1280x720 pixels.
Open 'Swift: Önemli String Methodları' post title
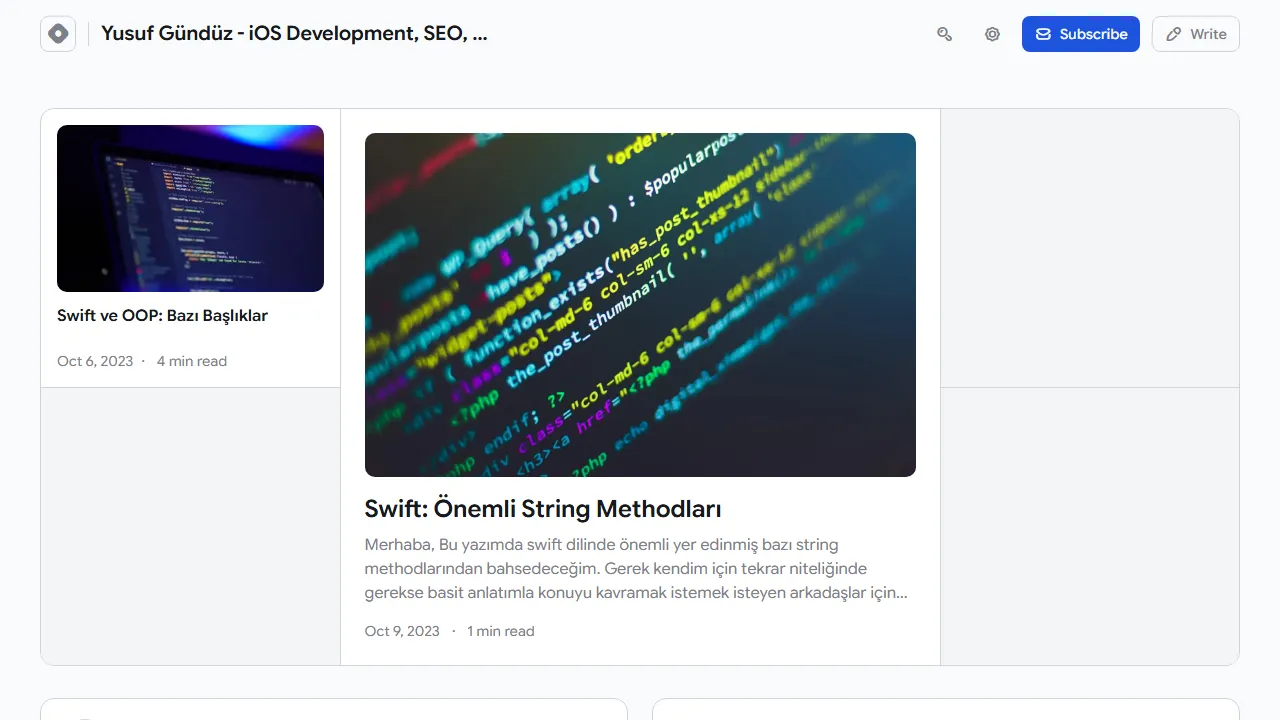pyautogui.click(x=543, y=509)
